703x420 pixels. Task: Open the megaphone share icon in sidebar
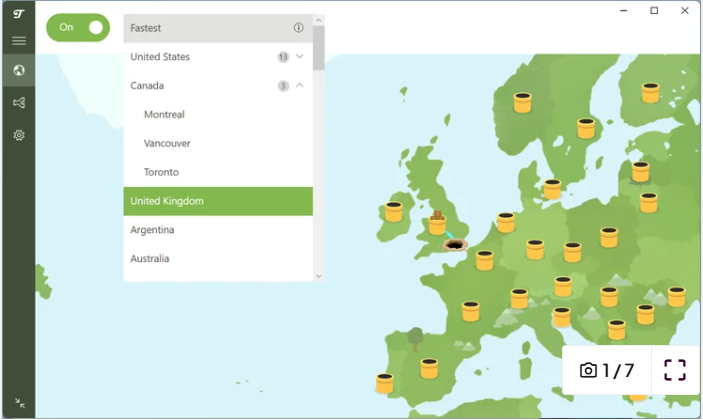coord(19,103)
